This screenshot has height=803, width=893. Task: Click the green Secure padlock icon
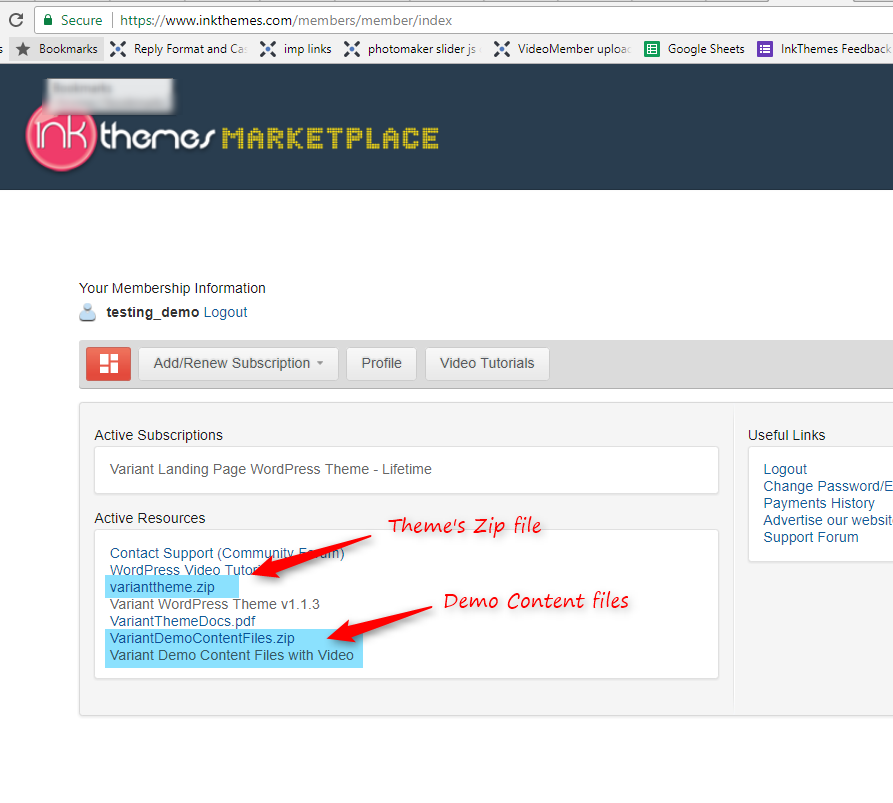48,20
